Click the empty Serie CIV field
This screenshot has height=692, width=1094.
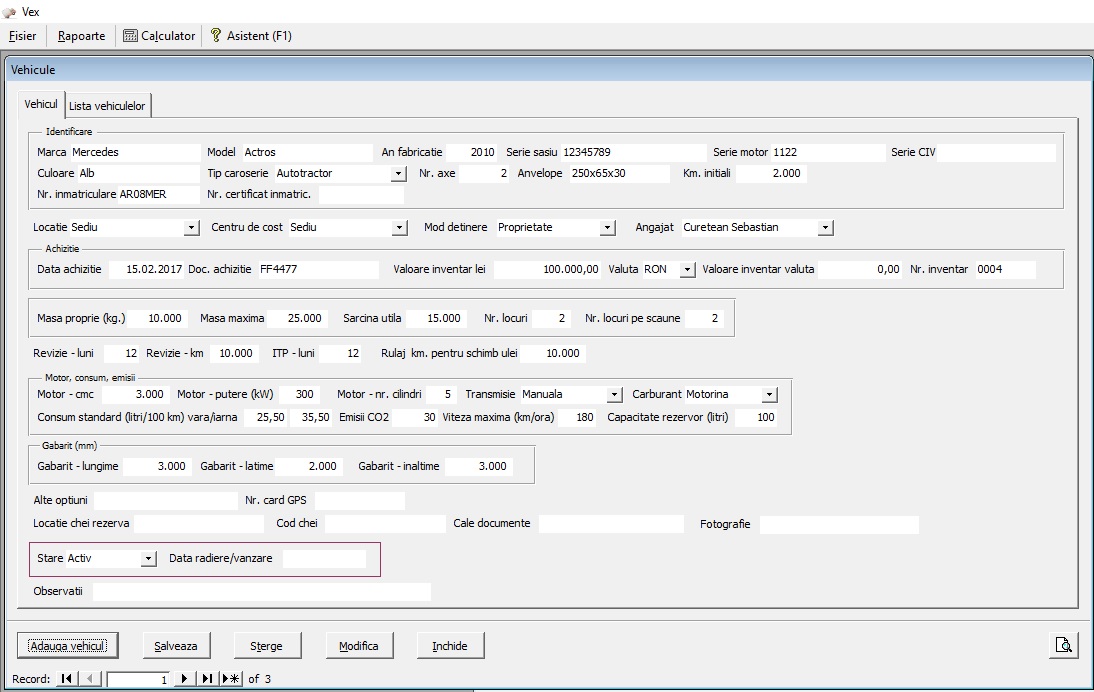pos(996,152)
